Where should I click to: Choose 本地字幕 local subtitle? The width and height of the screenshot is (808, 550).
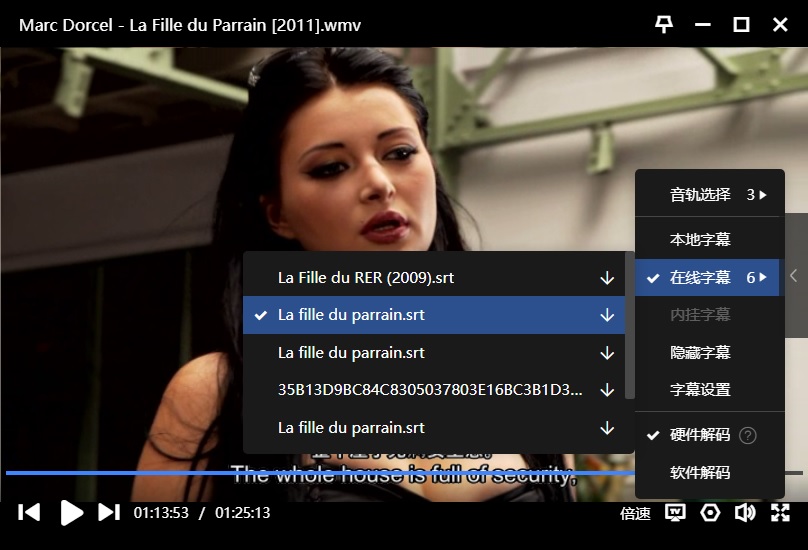coord(699,240)
